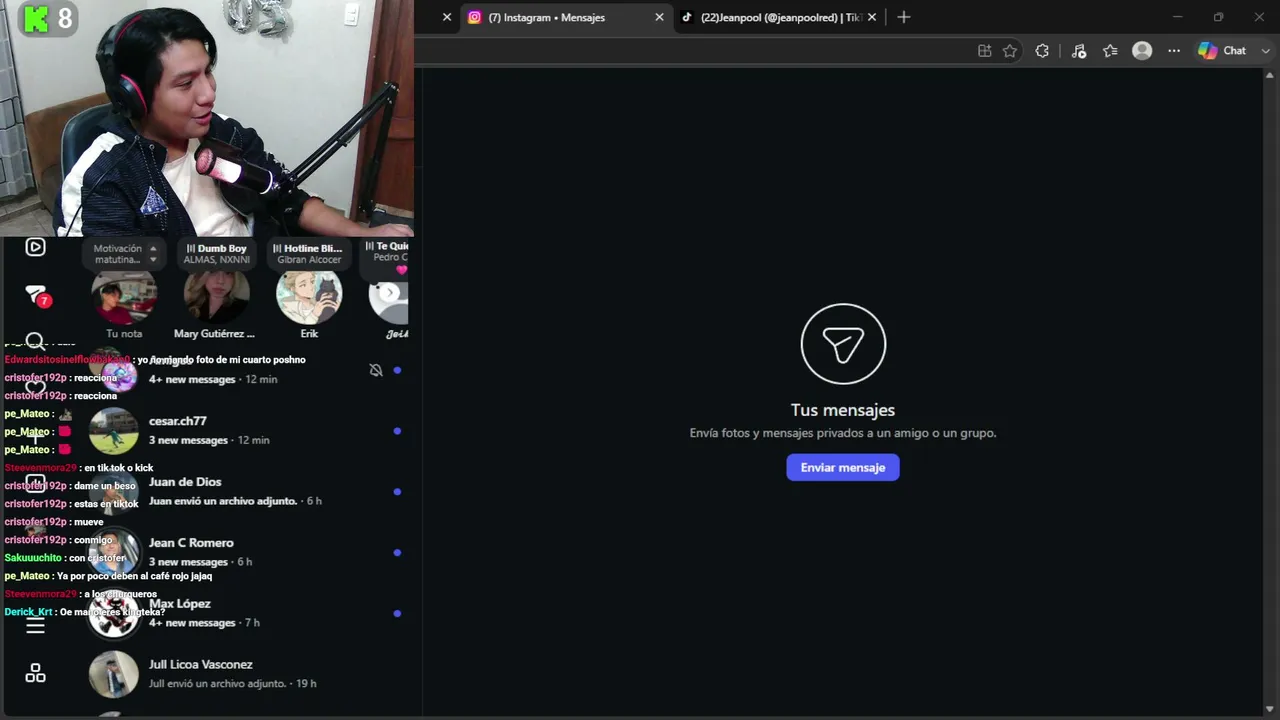Click the muted bell icon on first chat

[376, 370]
